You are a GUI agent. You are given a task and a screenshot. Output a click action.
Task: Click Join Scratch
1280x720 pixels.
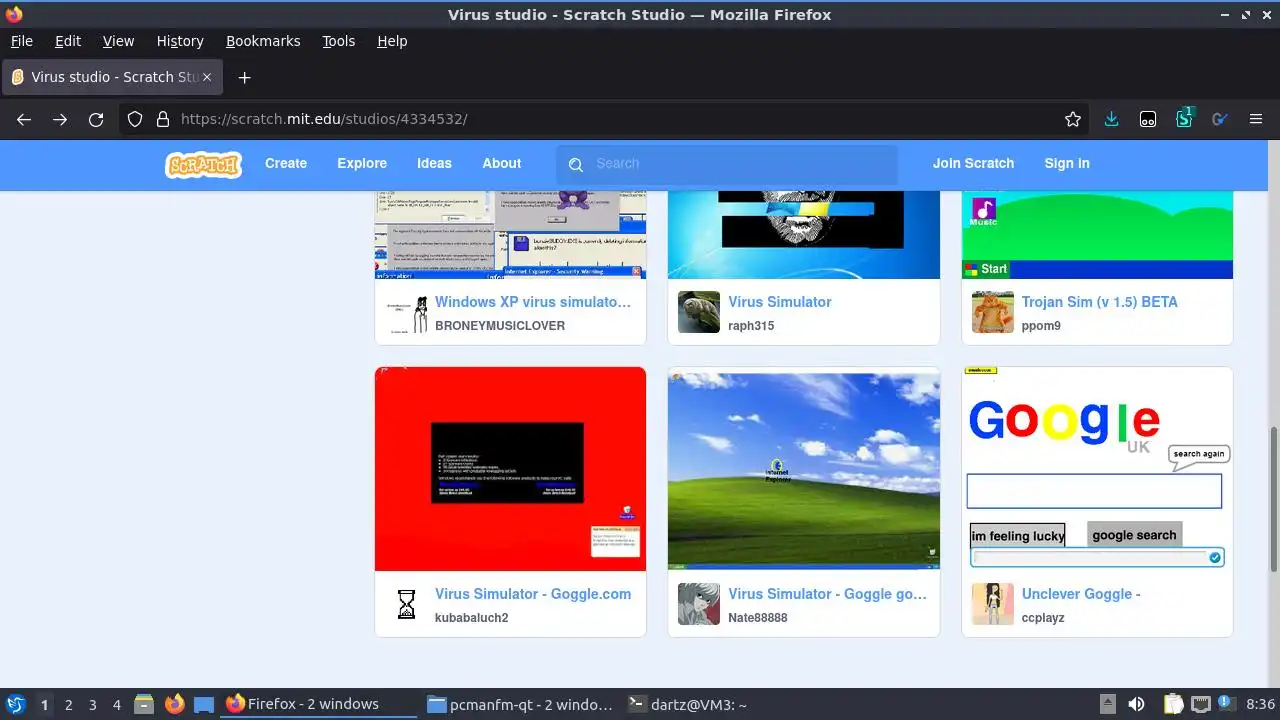tap(973, 164)
